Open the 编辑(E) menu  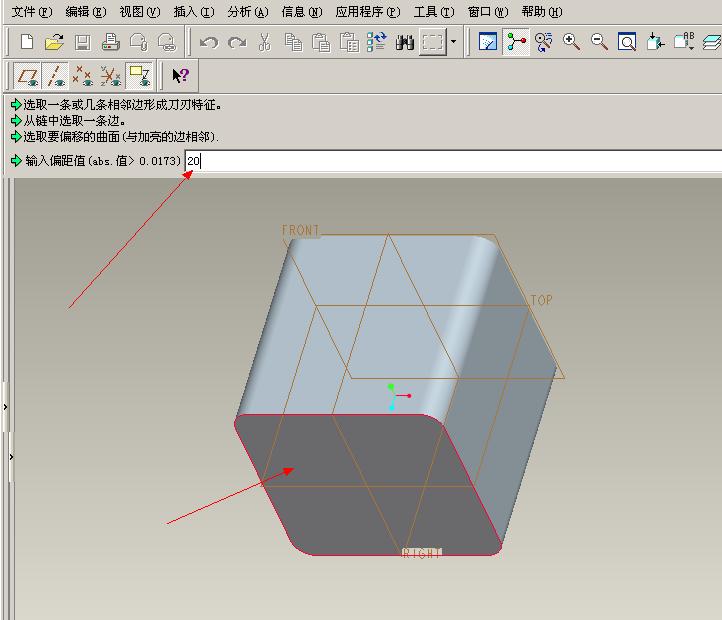click(86, 12)
